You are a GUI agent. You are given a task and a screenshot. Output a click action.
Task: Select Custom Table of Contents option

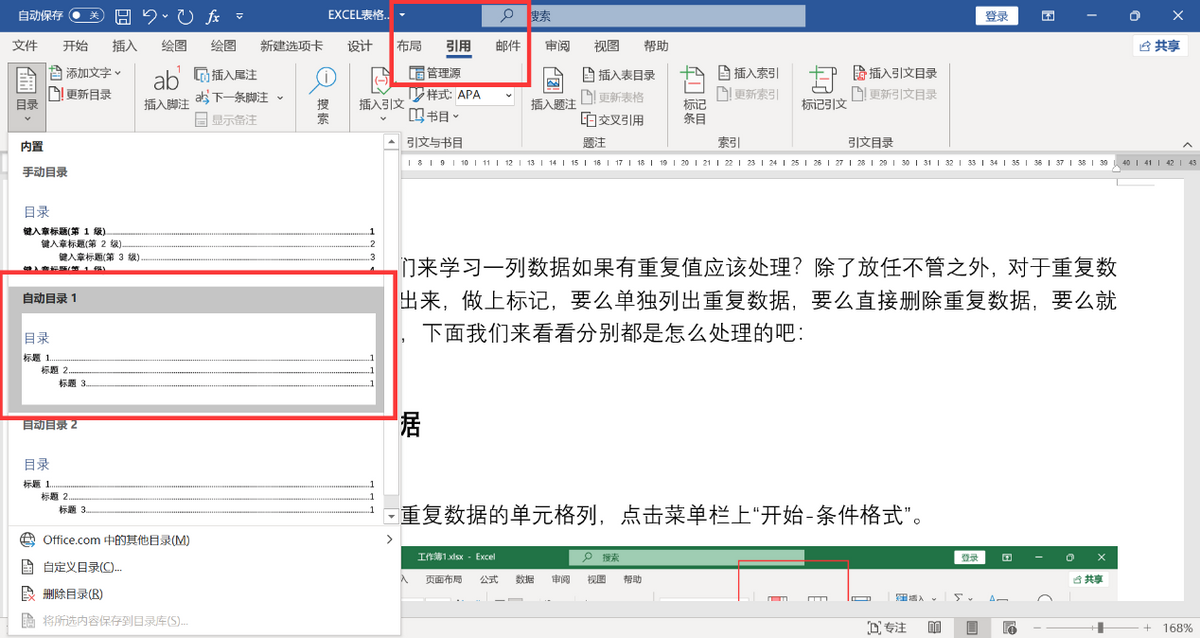(82, 567)
